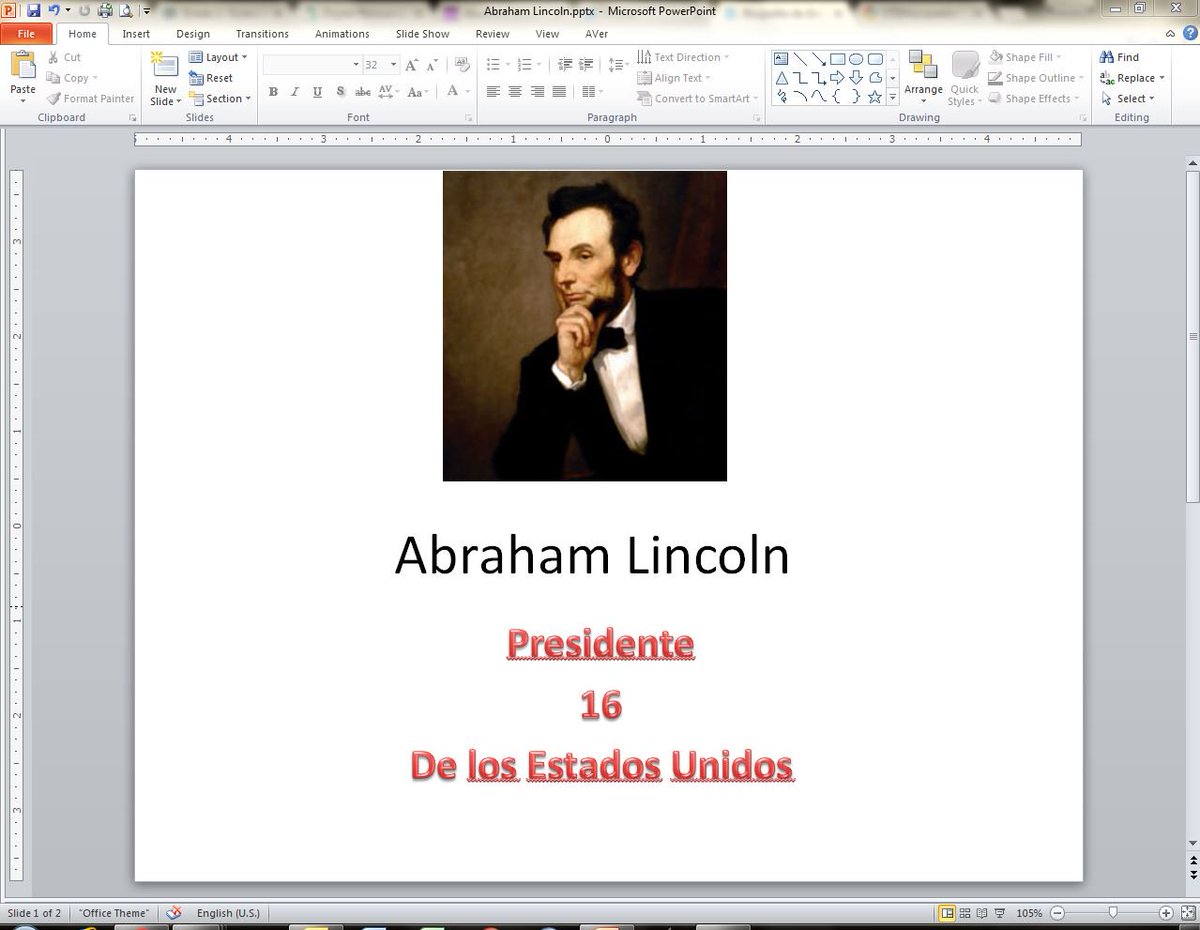Choose the 5-Point Star shape
Screen dimensions: 1200x930
(876, 97)
